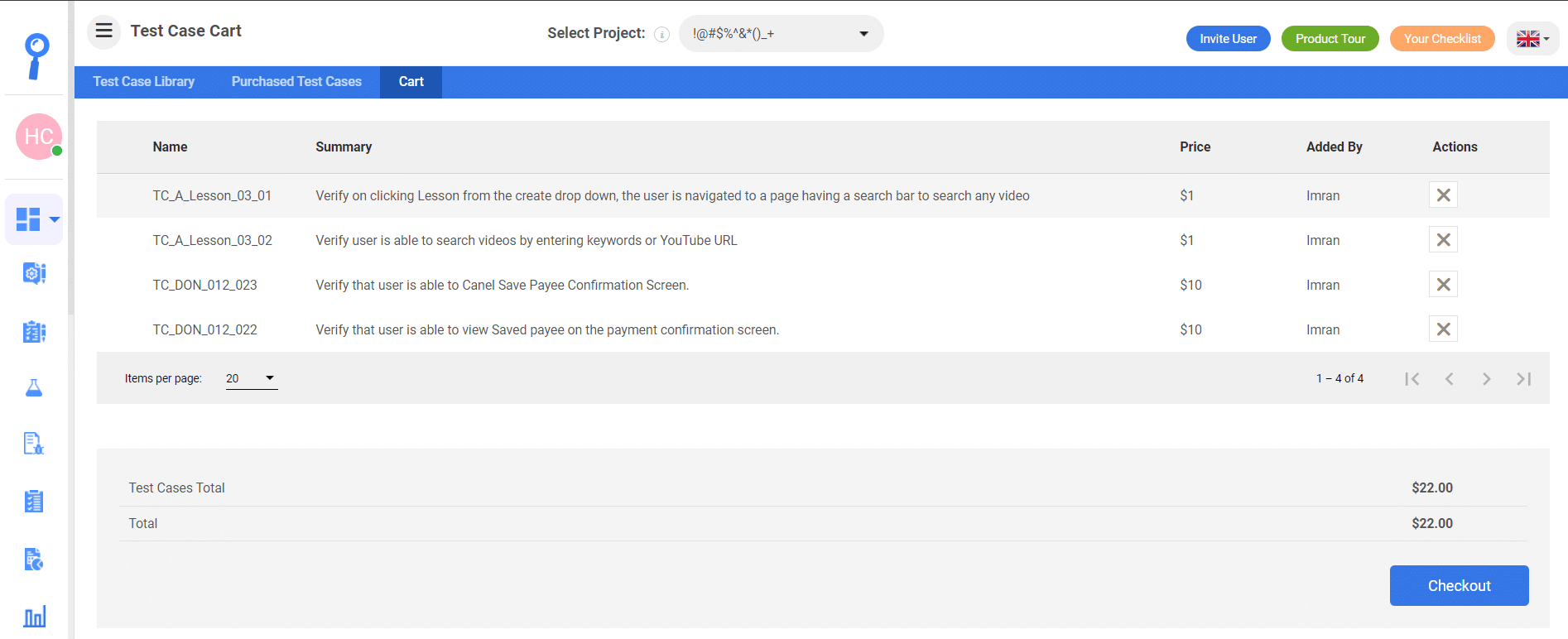Screen dimensions: 1568x639
Task: Open the hamburger menu icon
Action: point(103,31)
